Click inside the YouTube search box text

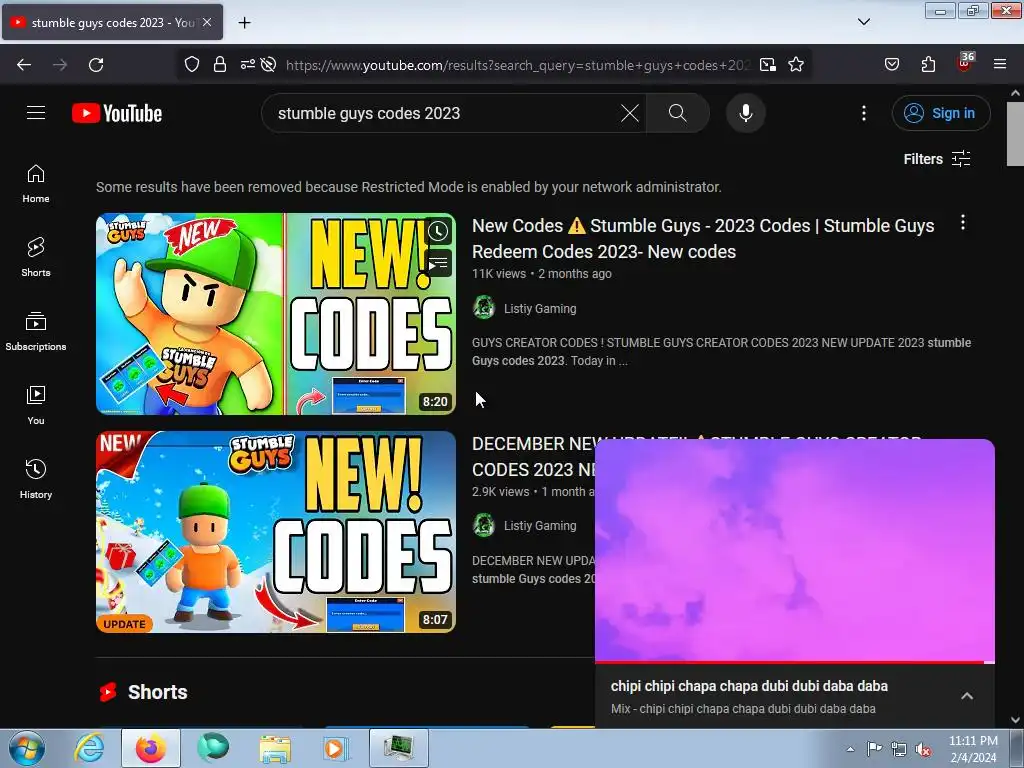370,113
